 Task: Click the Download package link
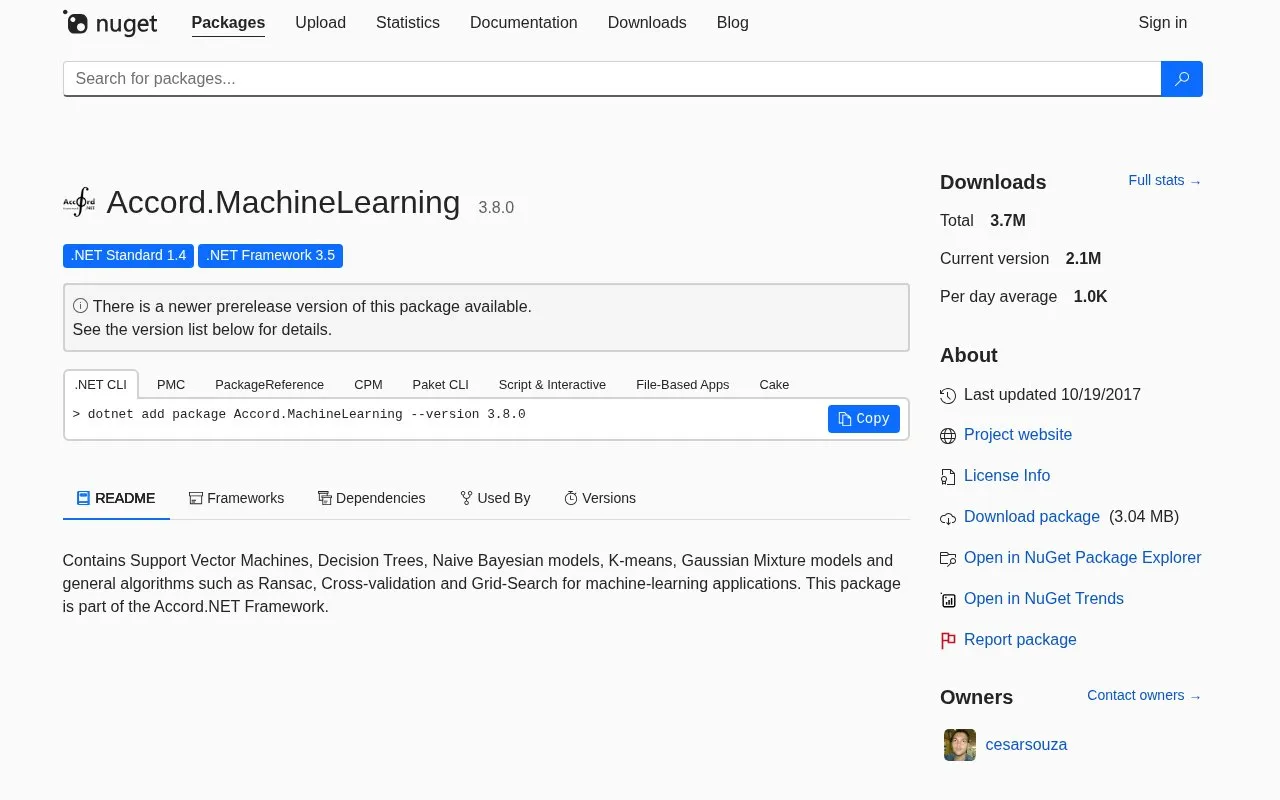[1032, 517]
